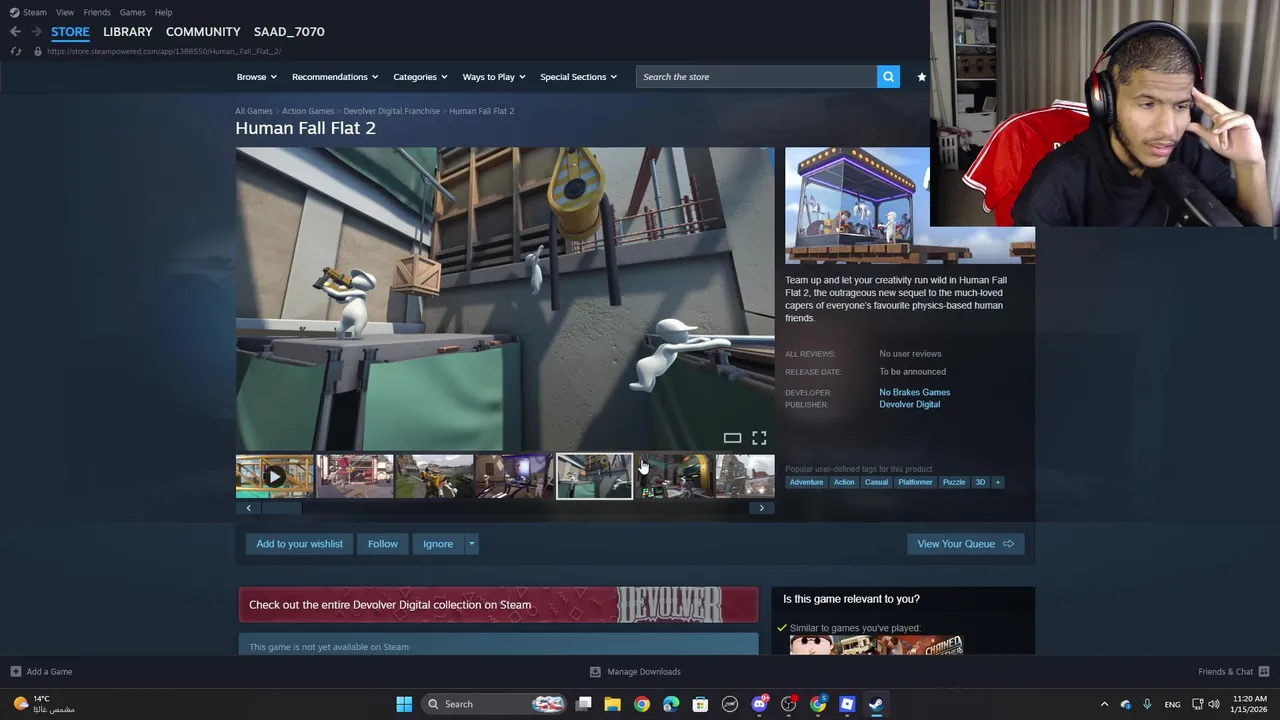1280x720 pixels.
Task: Click the Follow button
Action: (x=382, y=544)
